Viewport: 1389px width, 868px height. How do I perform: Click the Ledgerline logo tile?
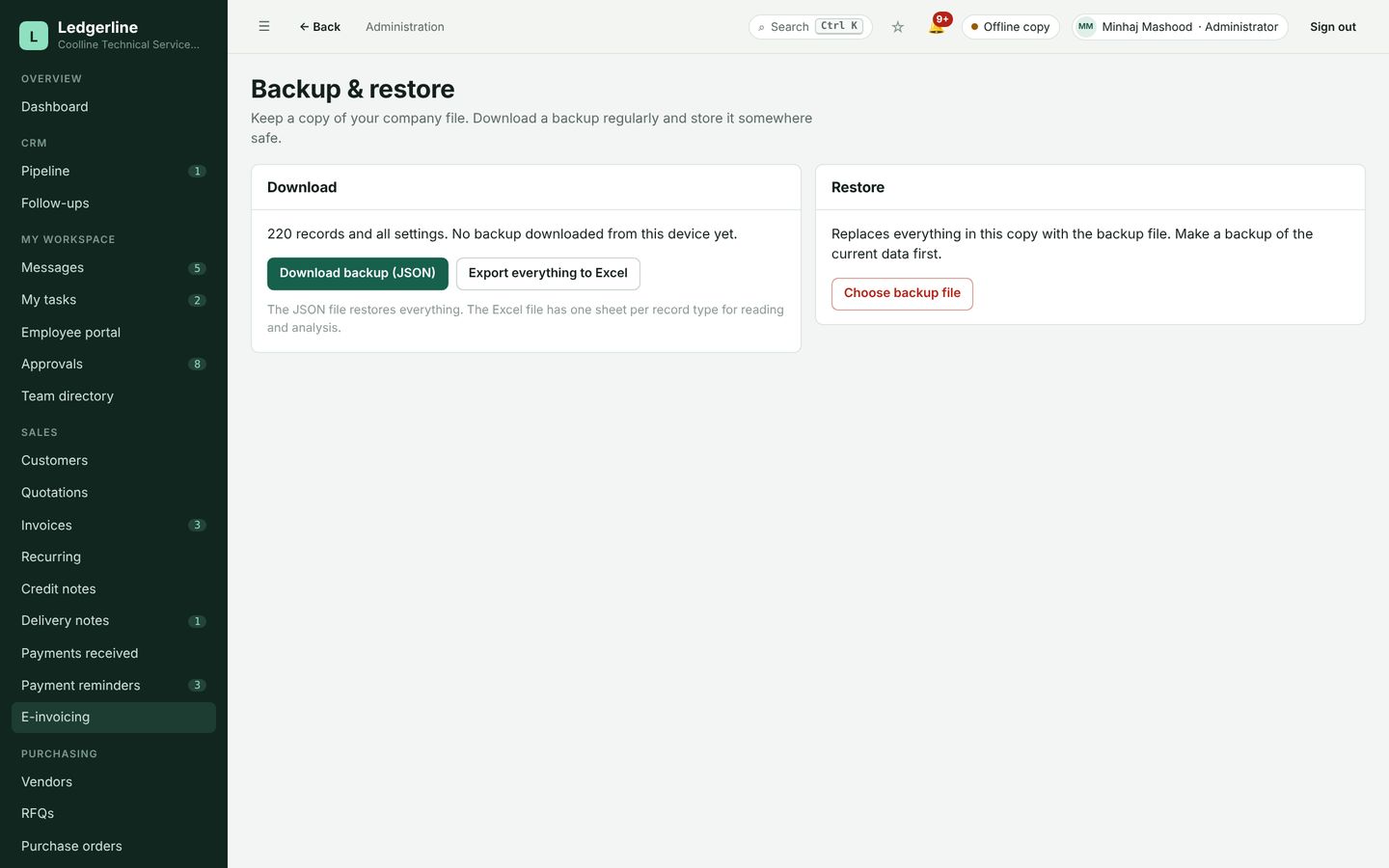pos(34,36)
